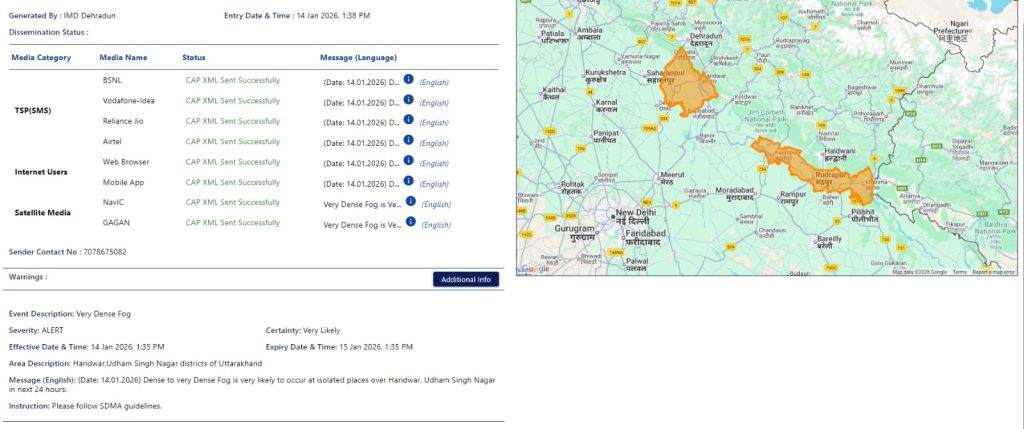Click the info icon in the GAGAN row

[410, 223]
